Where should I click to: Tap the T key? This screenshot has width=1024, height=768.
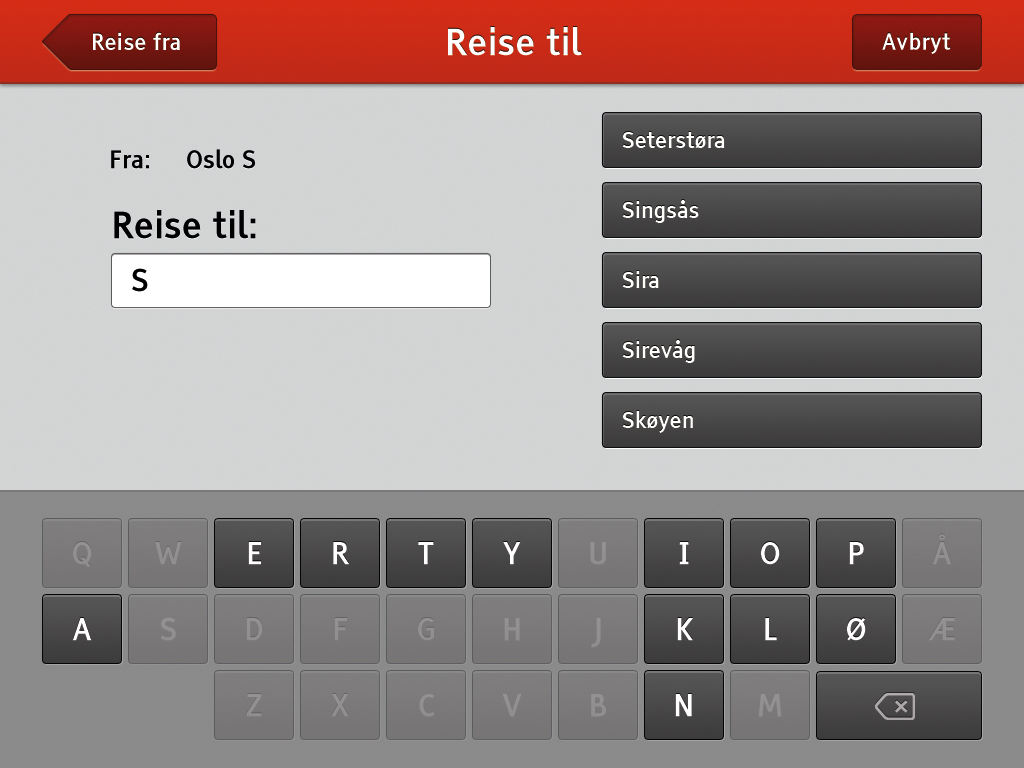[x=426, y=553]
